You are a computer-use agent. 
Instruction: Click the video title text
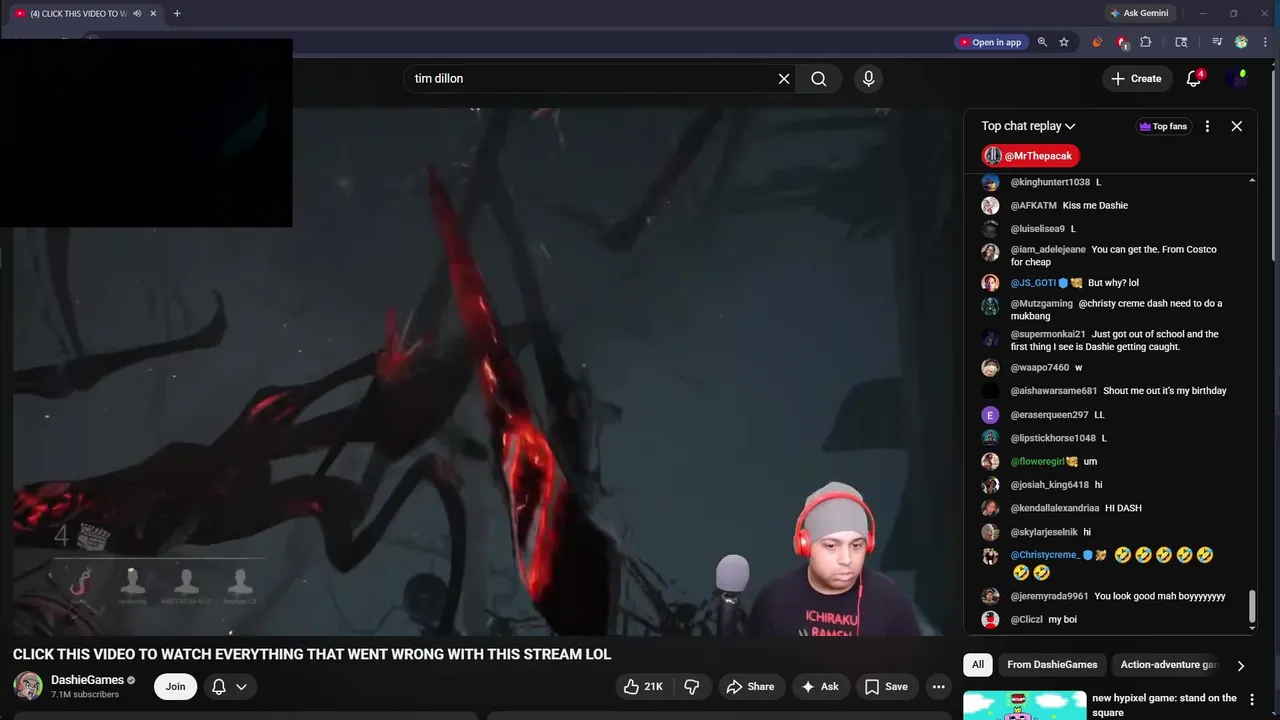coord(311,654)
